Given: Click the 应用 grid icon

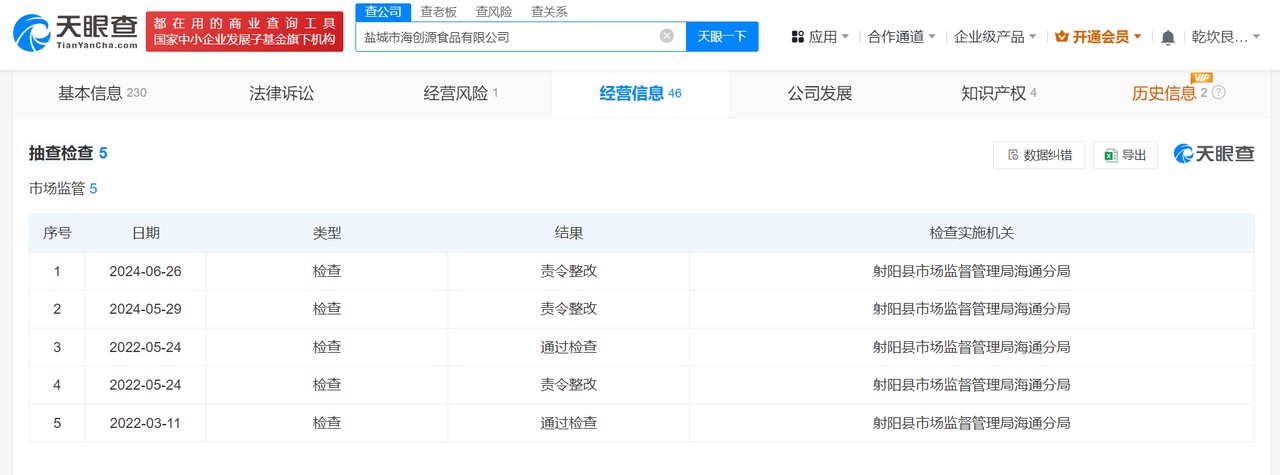Looking at the screenshot, I should [798, 37].
